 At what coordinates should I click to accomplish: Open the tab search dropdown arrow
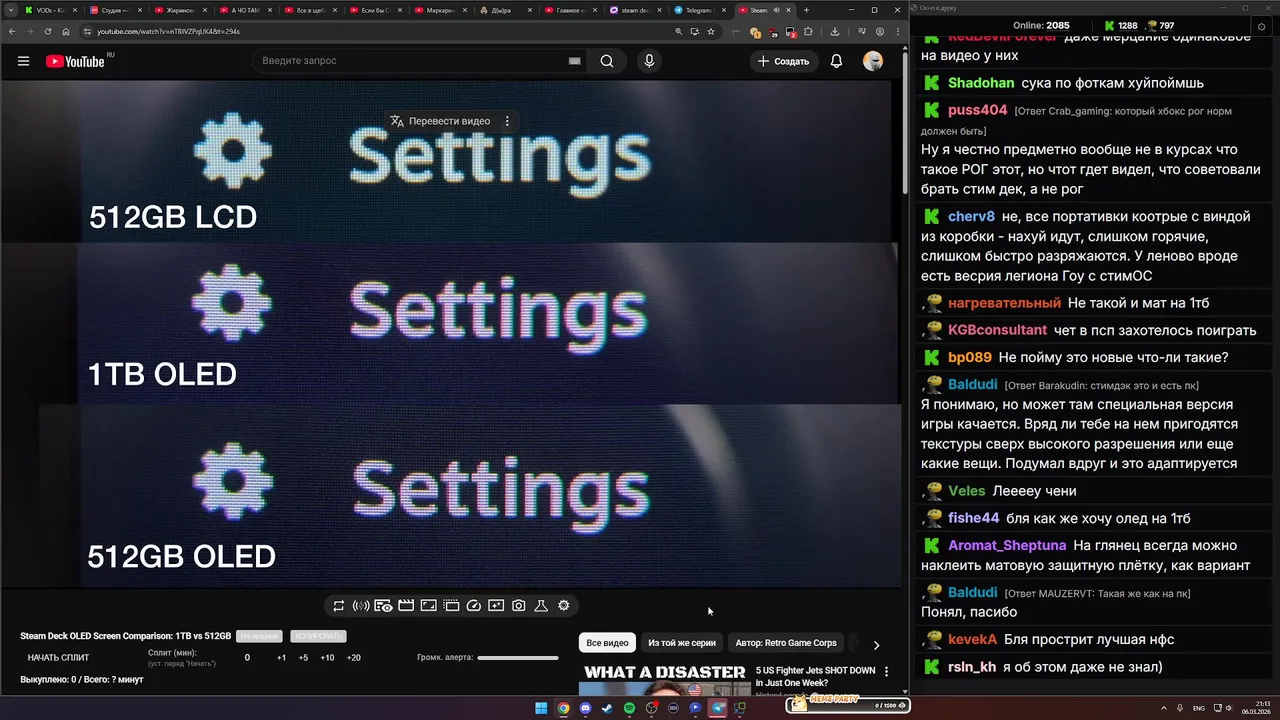[9, 10]
